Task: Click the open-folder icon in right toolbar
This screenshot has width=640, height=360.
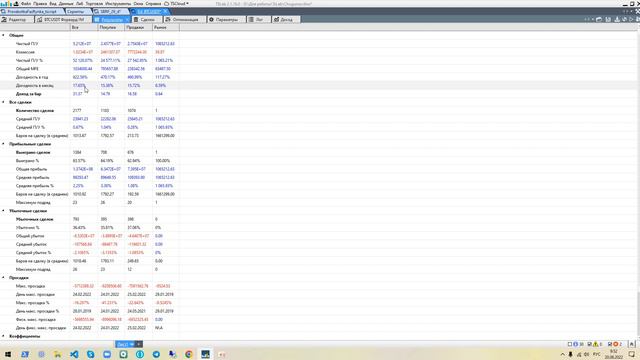Action: tap(599, 19)
